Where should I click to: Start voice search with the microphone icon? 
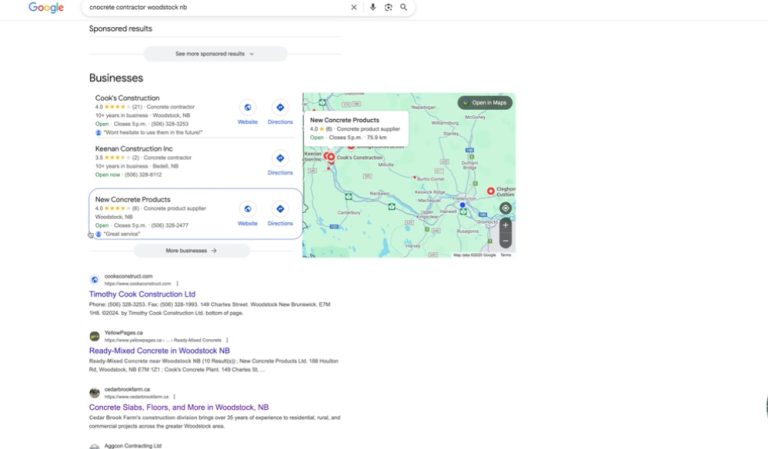click(x=373, y=7)
